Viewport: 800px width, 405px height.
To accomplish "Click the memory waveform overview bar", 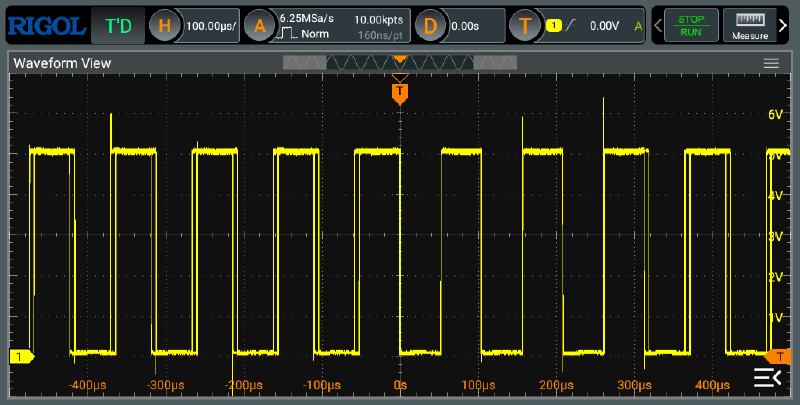I will point(400,63).
